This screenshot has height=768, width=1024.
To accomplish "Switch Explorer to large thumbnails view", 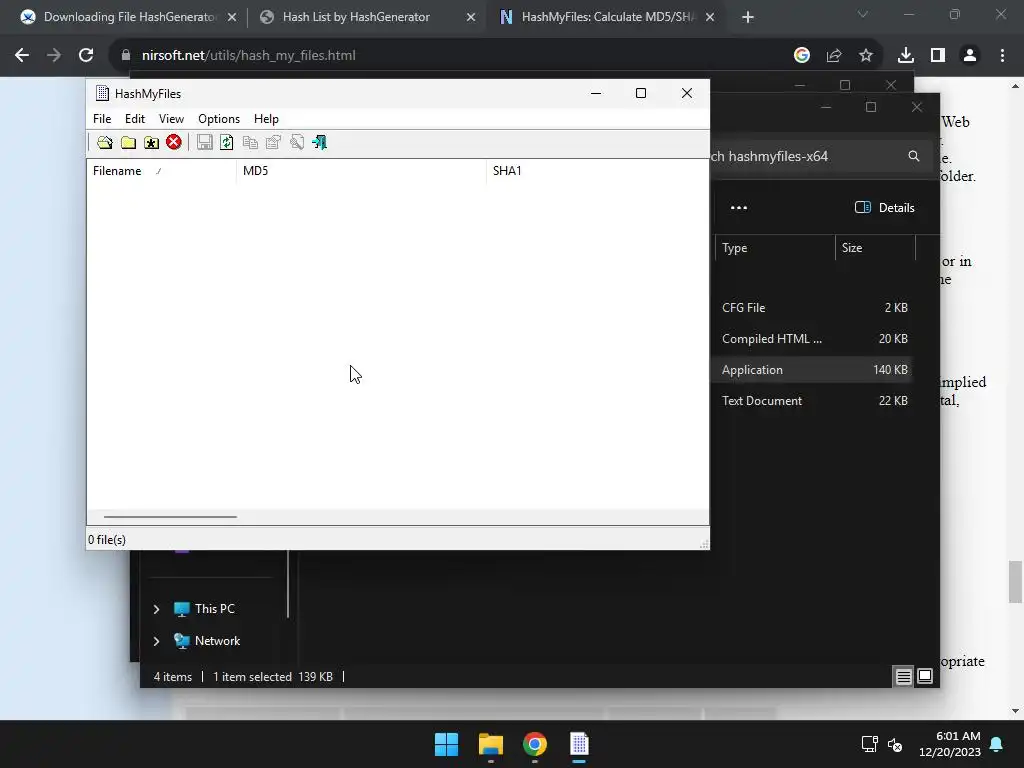I will (x=925, y=677).
